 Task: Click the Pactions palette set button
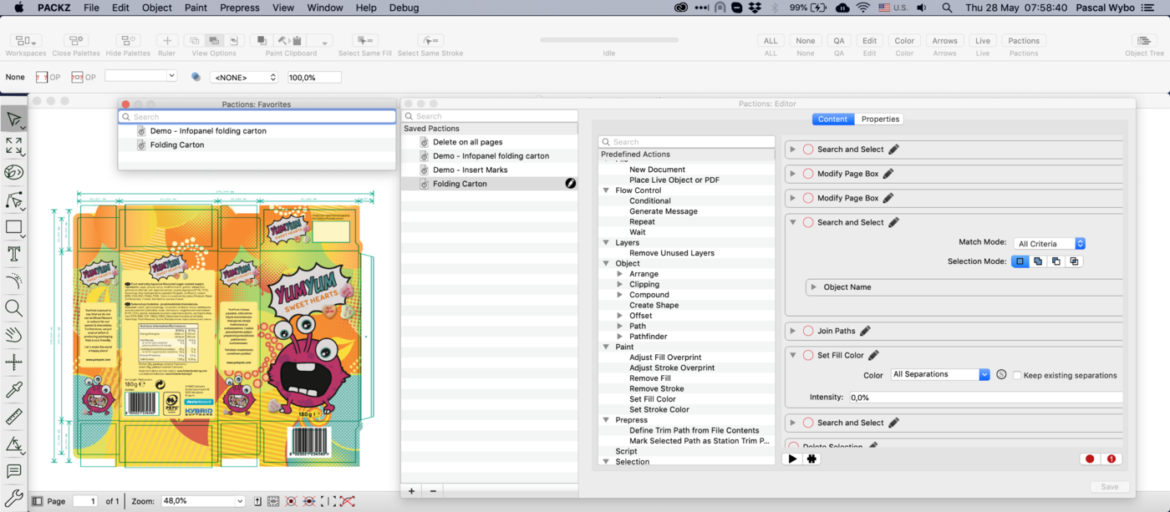pyautogui.click(x=1023, y=40)
